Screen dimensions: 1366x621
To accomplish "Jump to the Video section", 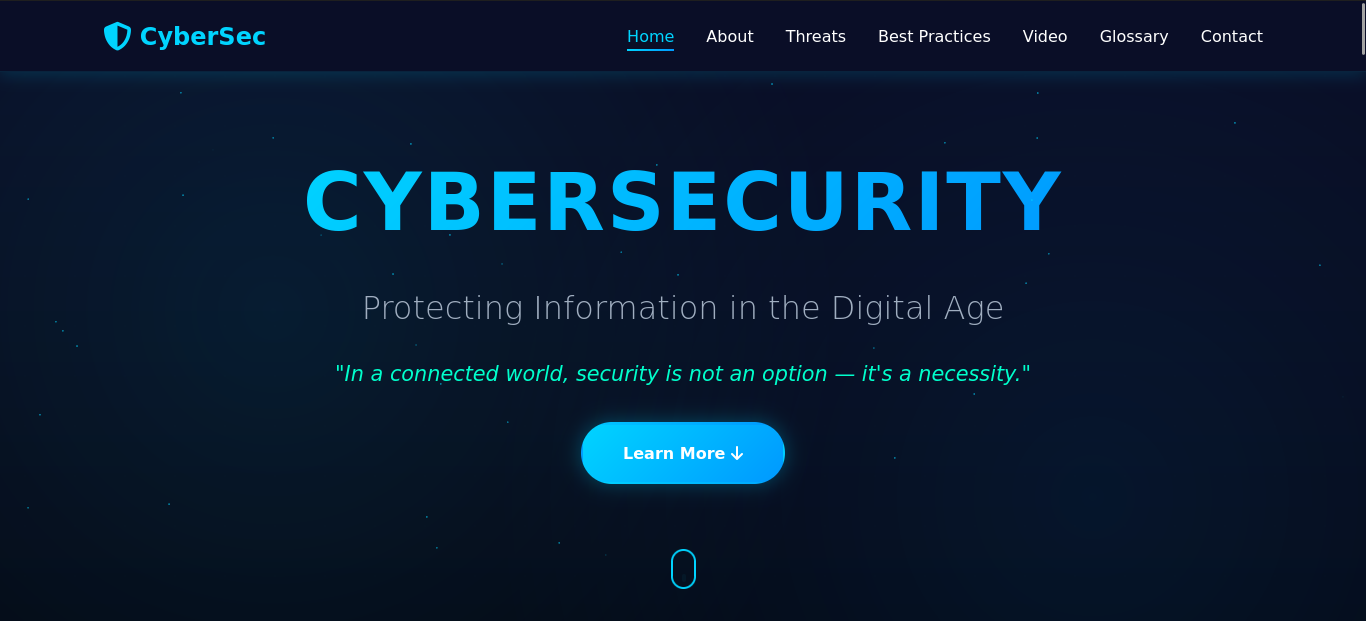I will click(1044, 36).
